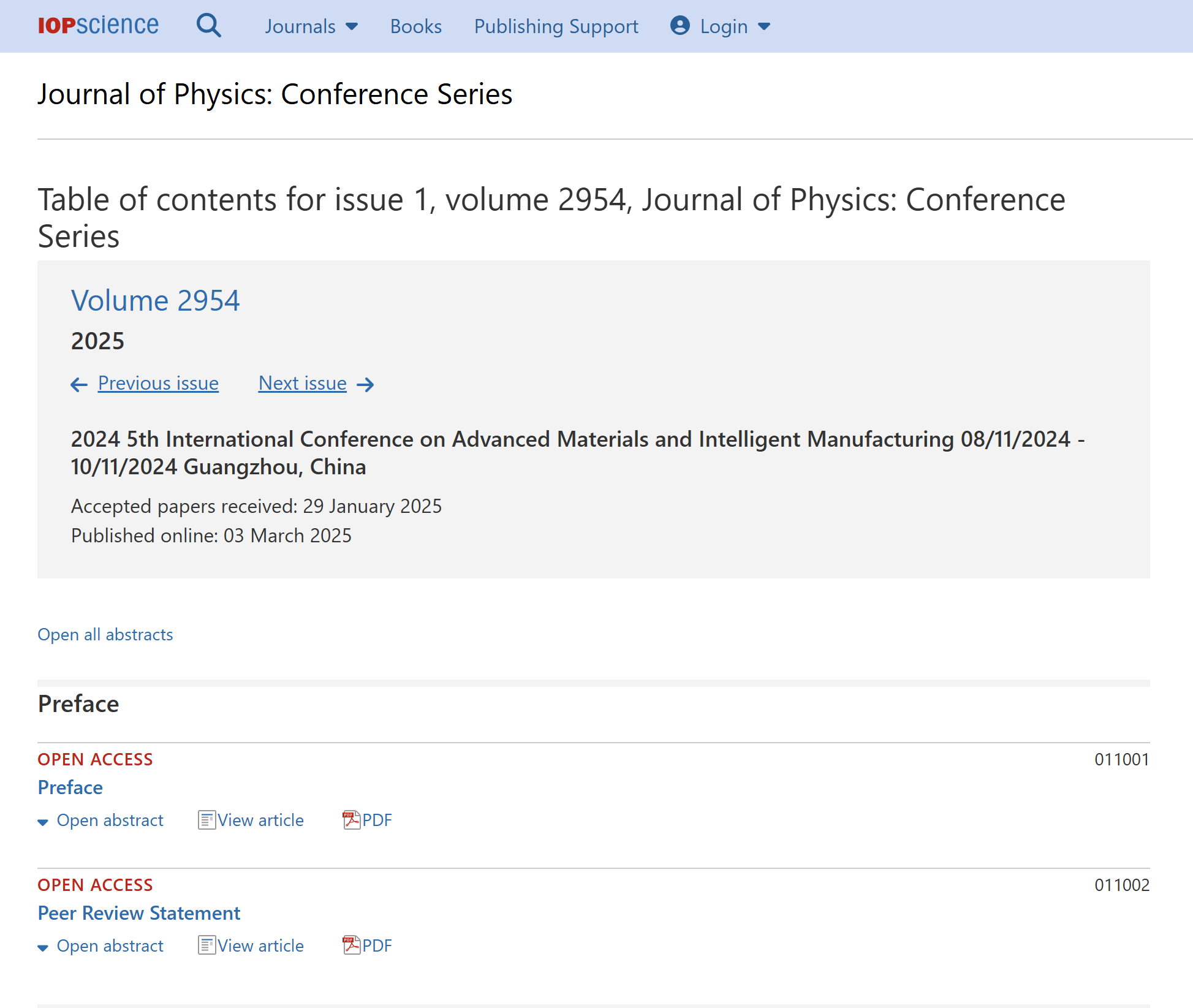Open Publishing Support in navigation
Screen dimensions: 1193x1008
click(556, 26)
